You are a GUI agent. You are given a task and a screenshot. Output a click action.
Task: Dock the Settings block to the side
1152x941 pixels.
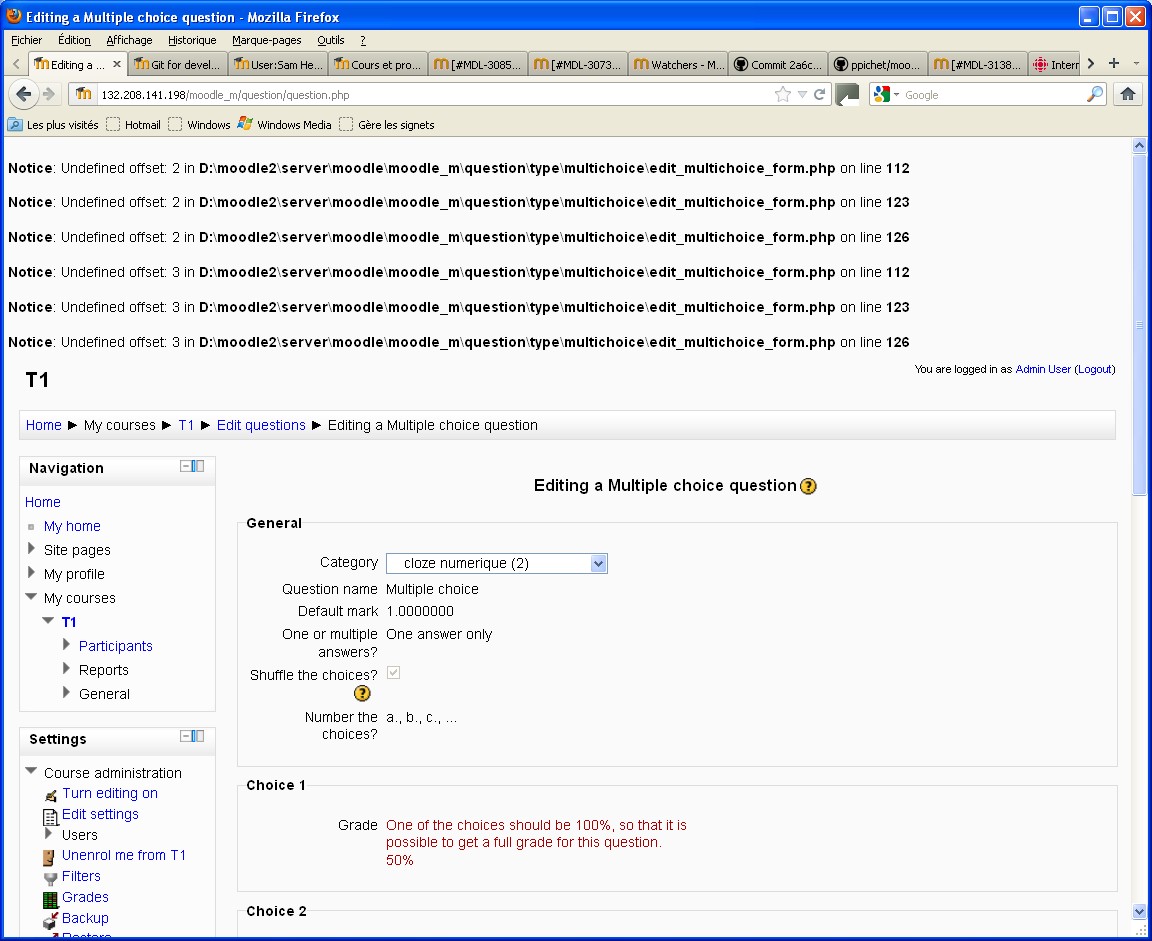[x=198, y=737]
